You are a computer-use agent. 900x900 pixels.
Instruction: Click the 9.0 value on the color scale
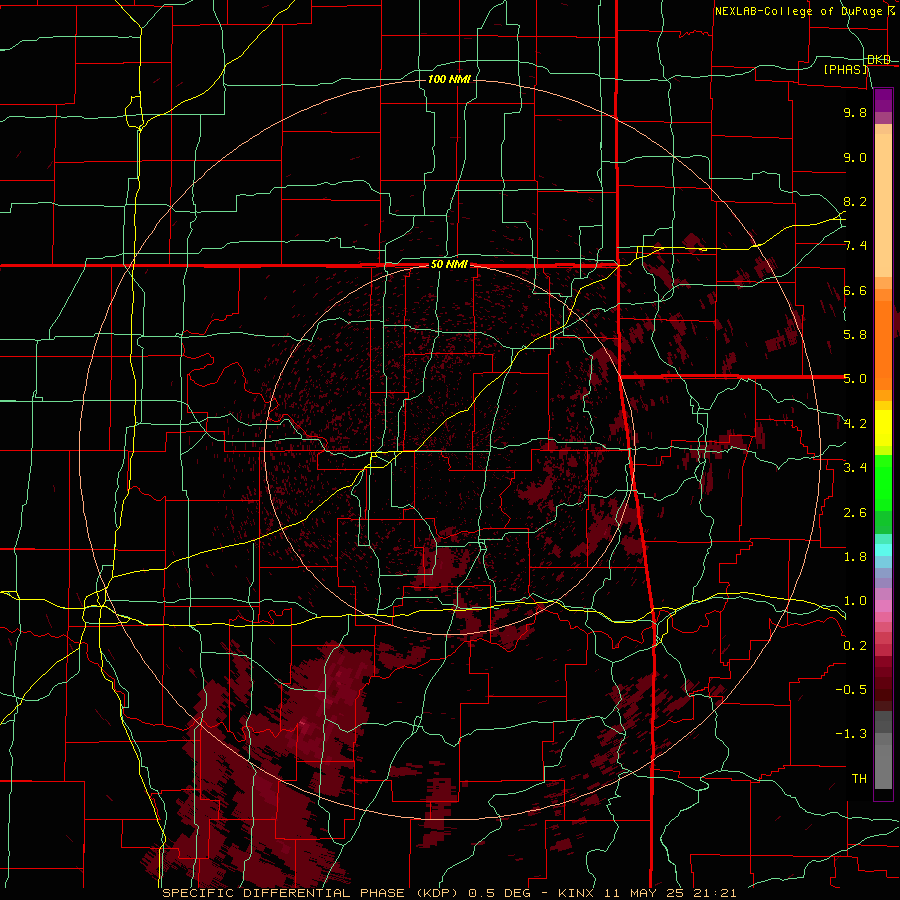point(855,157)
